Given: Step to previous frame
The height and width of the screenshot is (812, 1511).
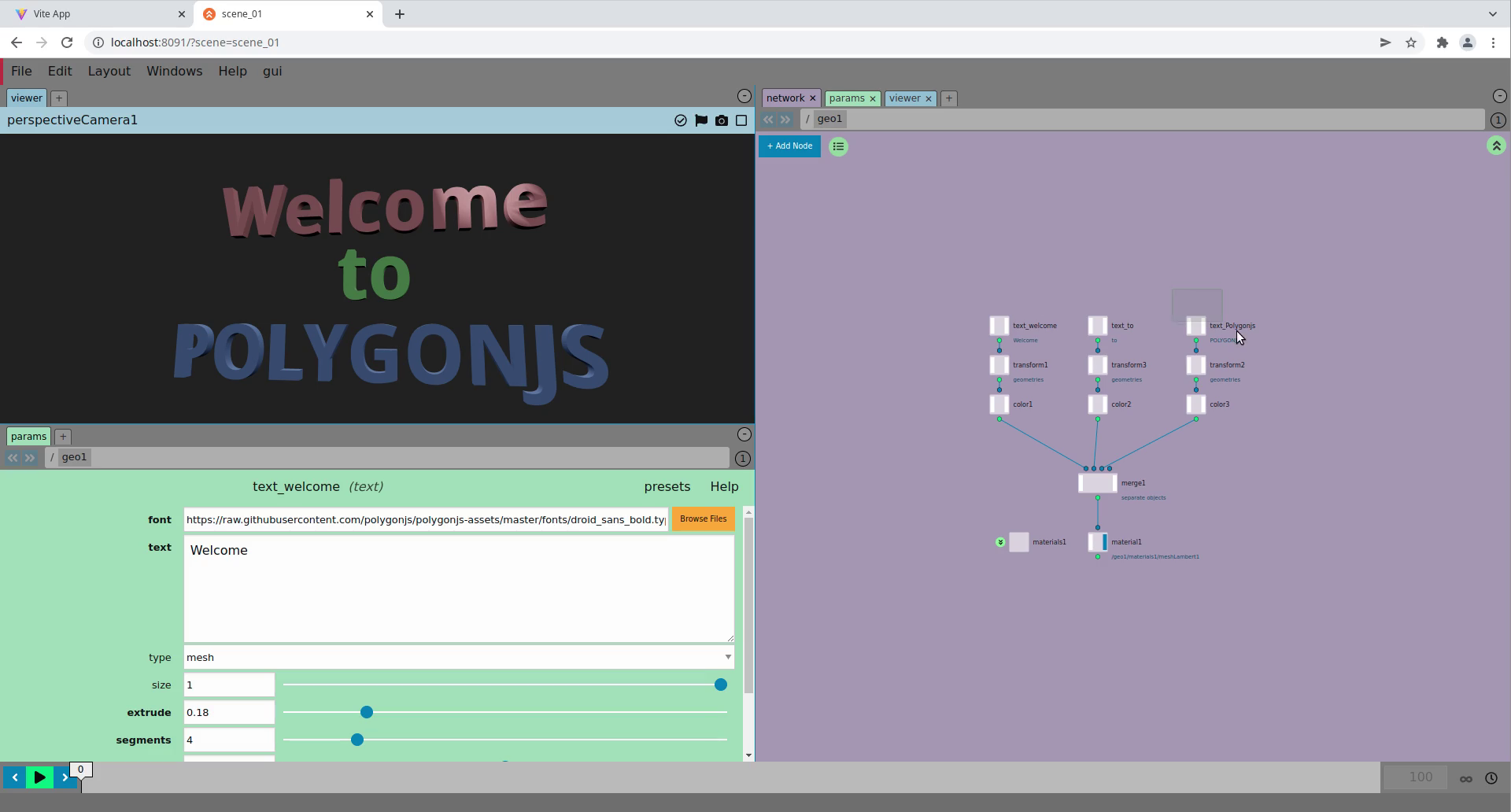Looking at the screenshot, I should (14, 778).
